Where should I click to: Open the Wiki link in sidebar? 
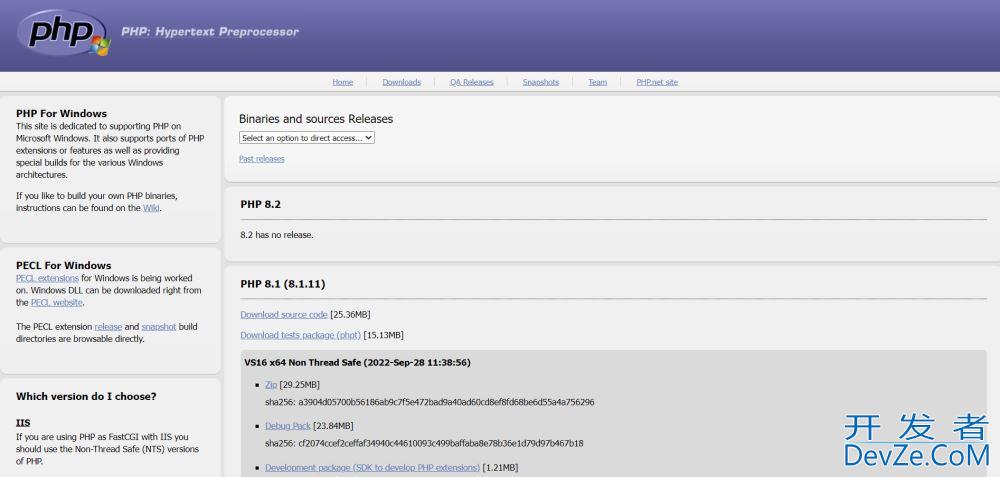pyautogui.click(x=151, y=208)
